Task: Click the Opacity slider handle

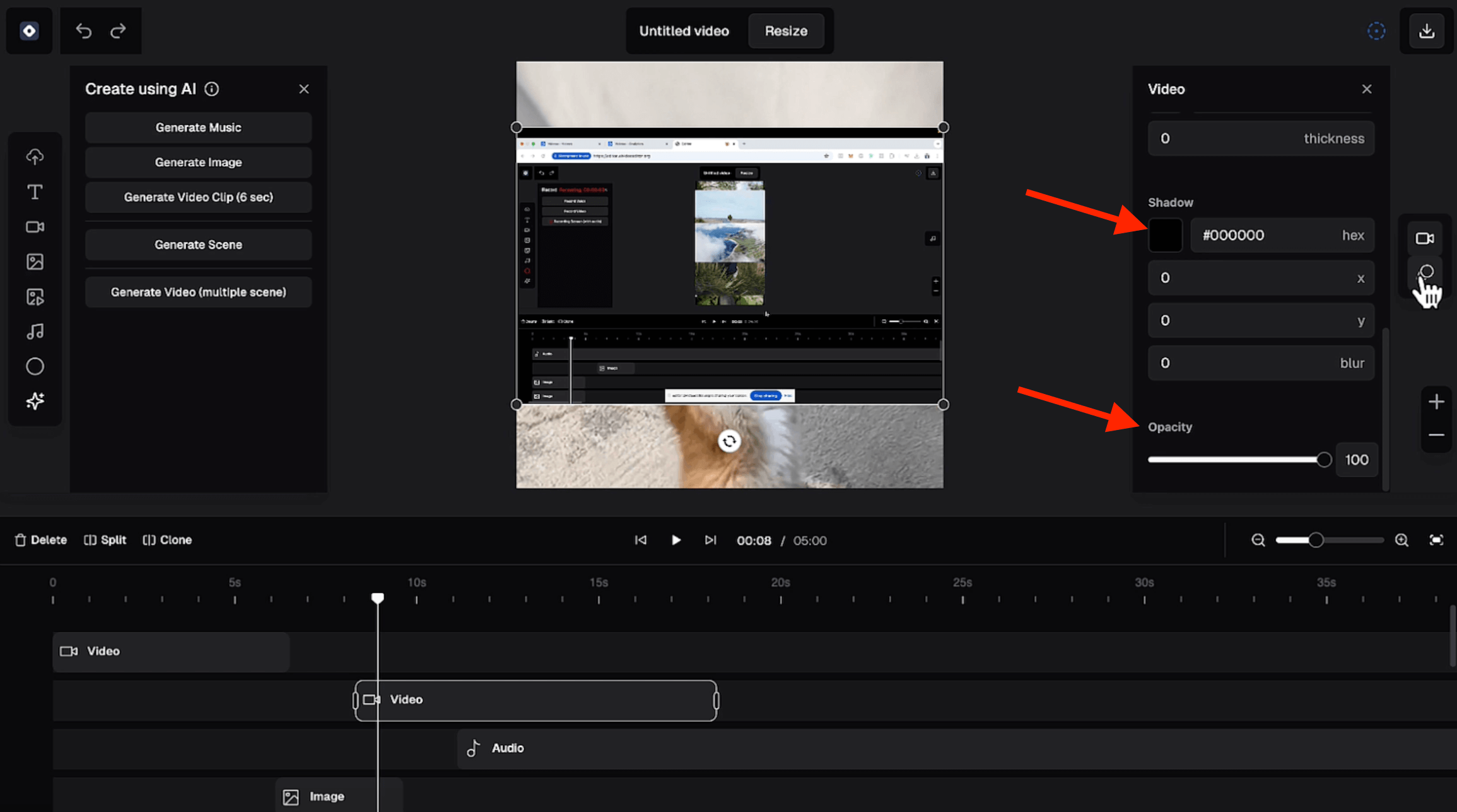Action: 1323,460
